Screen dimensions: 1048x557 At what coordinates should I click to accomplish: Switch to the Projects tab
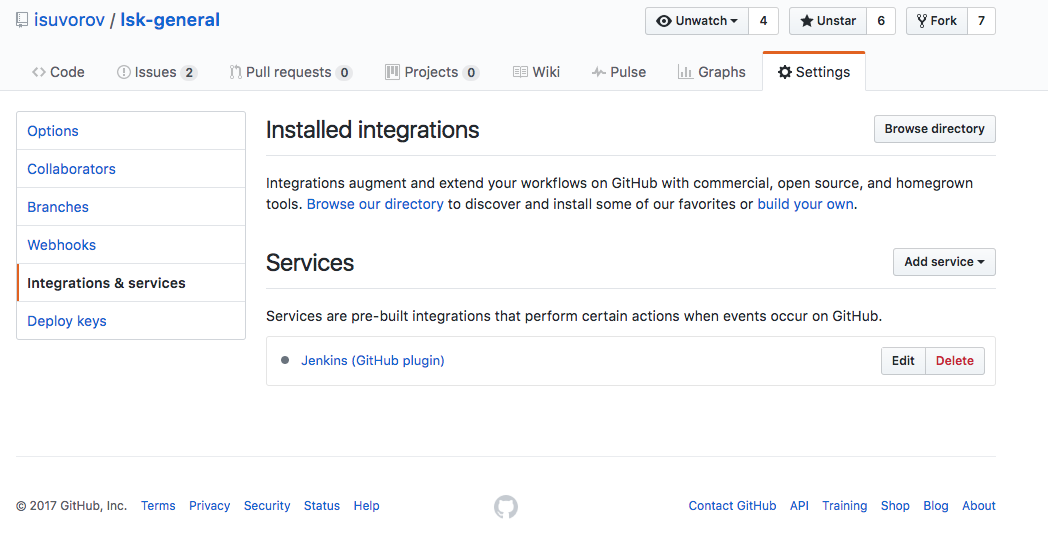[x=432, y=72]
